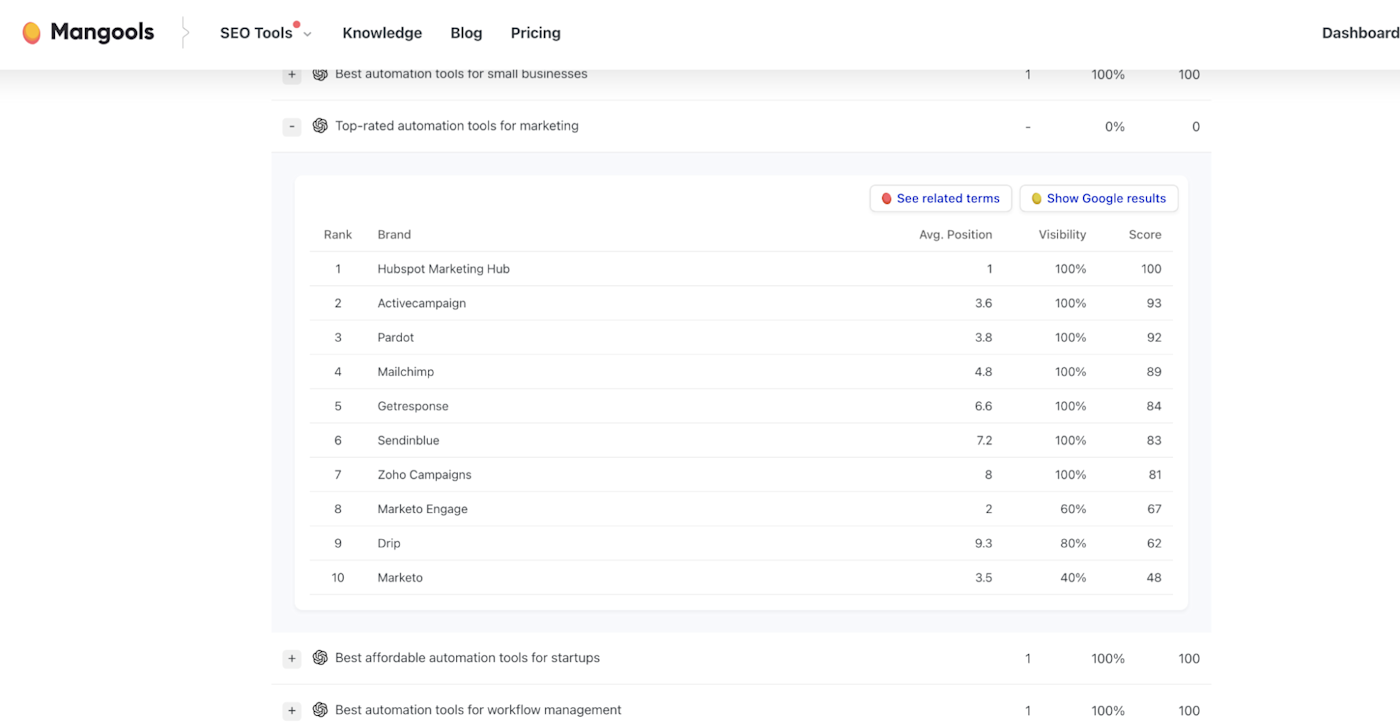Select the Drip brand row
The image size is (1400, 726).
pos(741,544)
